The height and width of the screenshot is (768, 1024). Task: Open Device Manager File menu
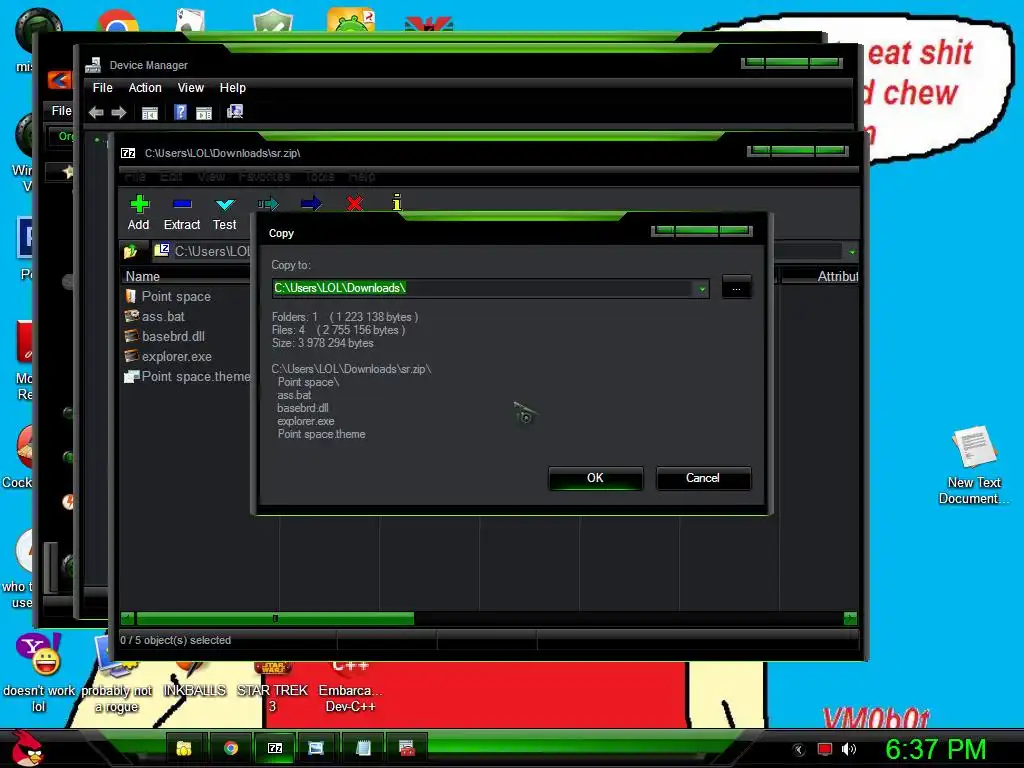103,88
